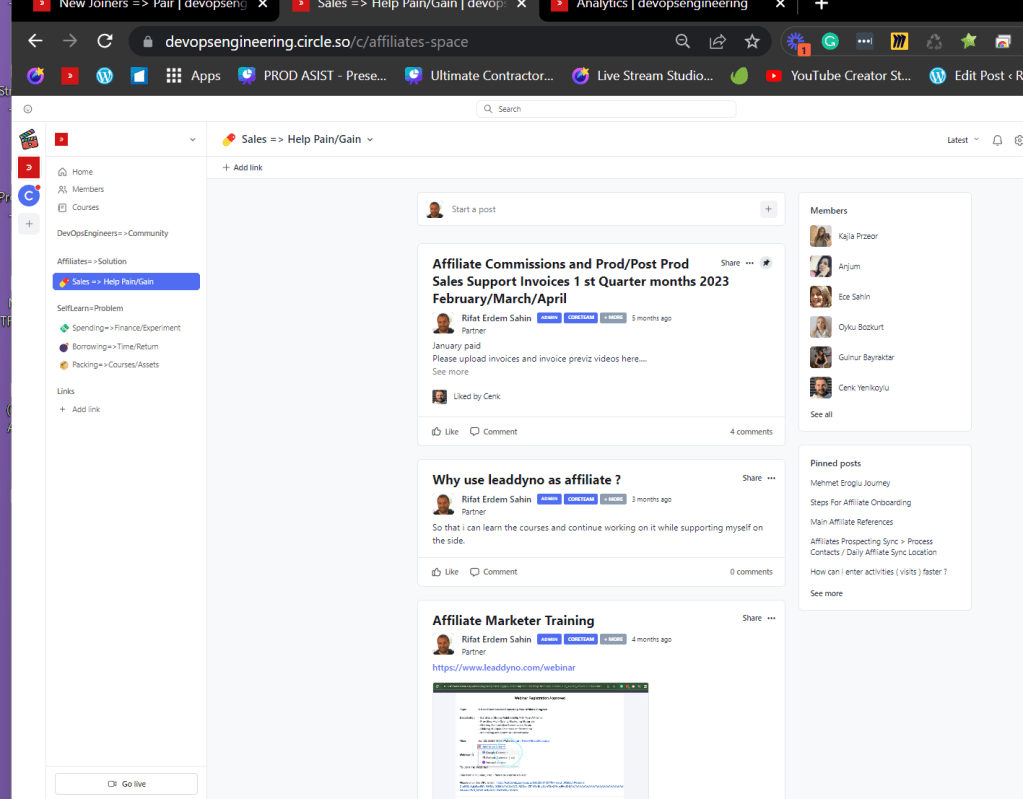Select the clapperboard community icon in rail
The height and width of the screenshot is (799, 1023).
(29, 139)
